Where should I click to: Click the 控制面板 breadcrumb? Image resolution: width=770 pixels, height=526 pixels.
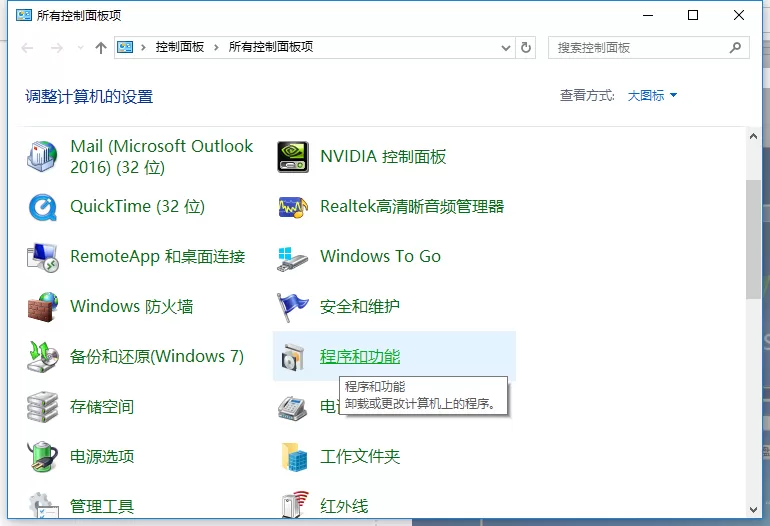[180, 47]
